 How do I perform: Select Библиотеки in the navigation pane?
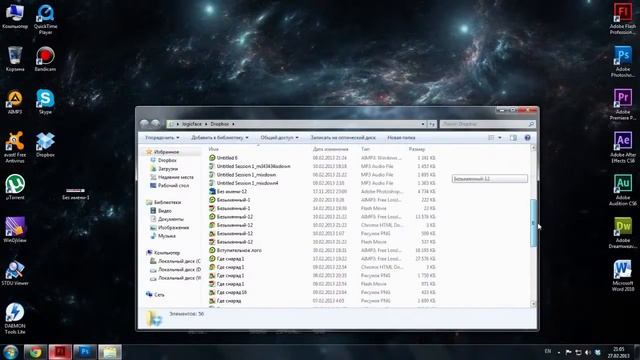[167, 202]
